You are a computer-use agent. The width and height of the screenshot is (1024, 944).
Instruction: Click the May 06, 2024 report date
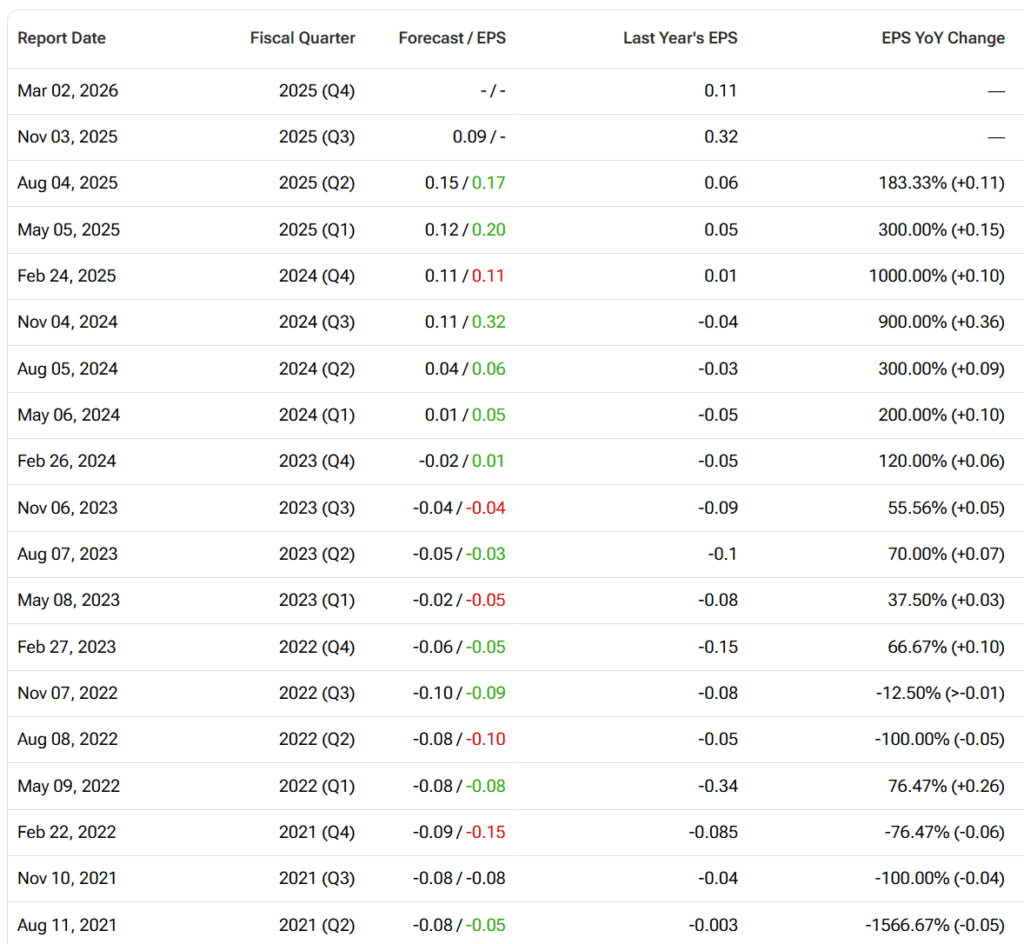point(68,415)
